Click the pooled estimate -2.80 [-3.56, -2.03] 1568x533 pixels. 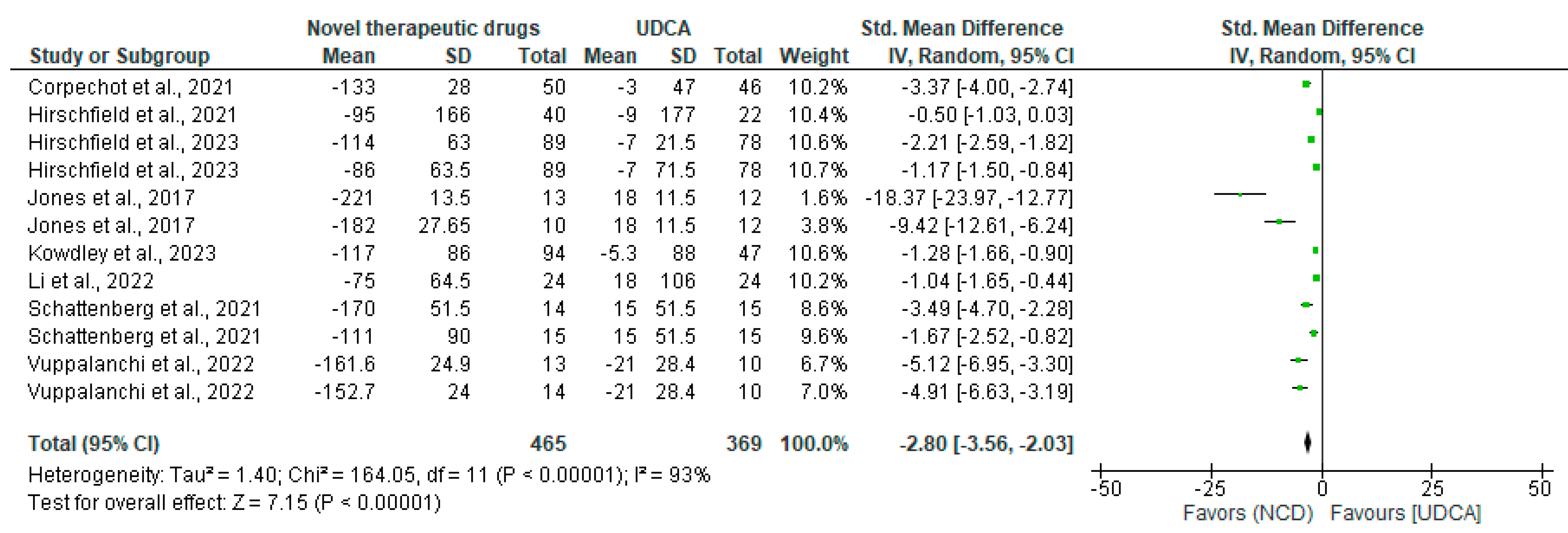click(x=986, y=444)
